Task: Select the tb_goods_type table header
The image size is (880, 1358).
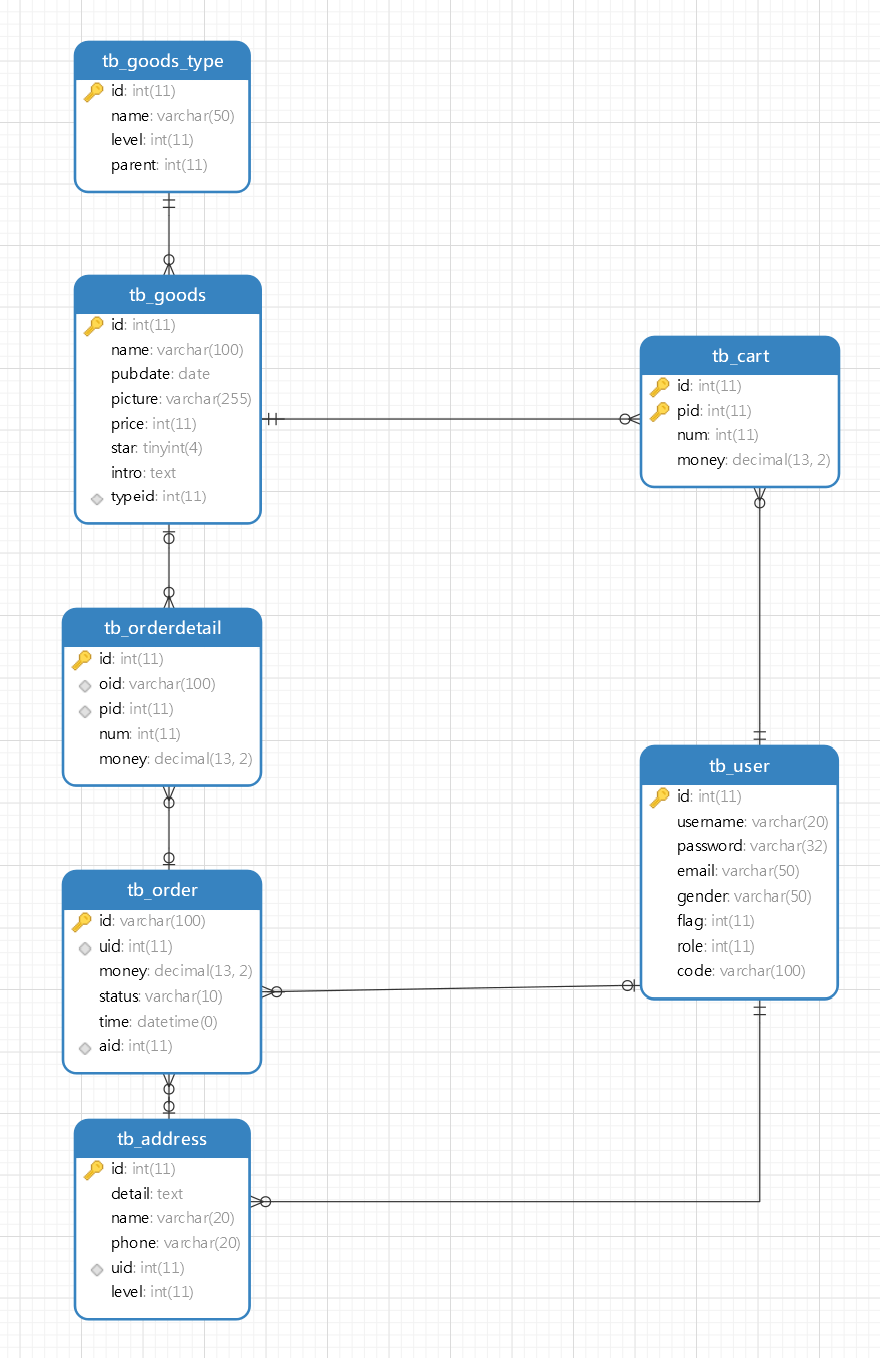Action: 162,61
